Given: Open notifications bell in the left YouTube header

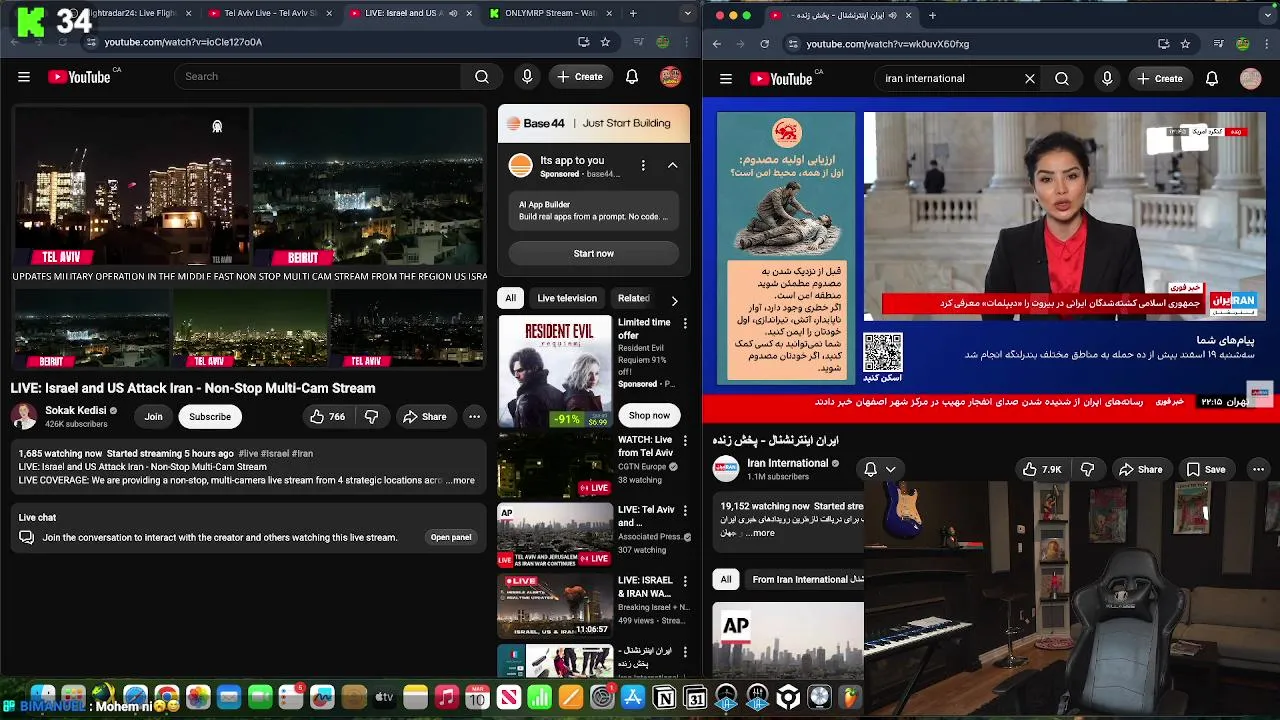Looking at the screenshot, I should pos(632,77).
